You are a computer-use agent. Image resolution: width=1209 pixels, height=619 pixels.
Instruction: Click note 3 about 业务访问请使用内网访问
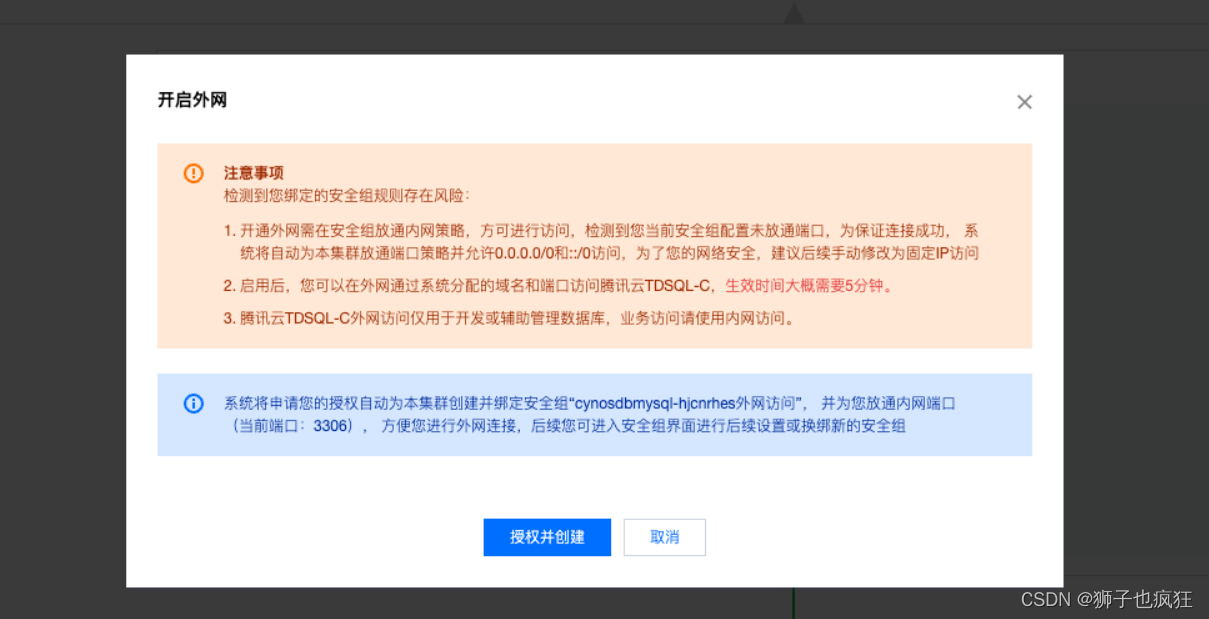(x=509, y=320)
